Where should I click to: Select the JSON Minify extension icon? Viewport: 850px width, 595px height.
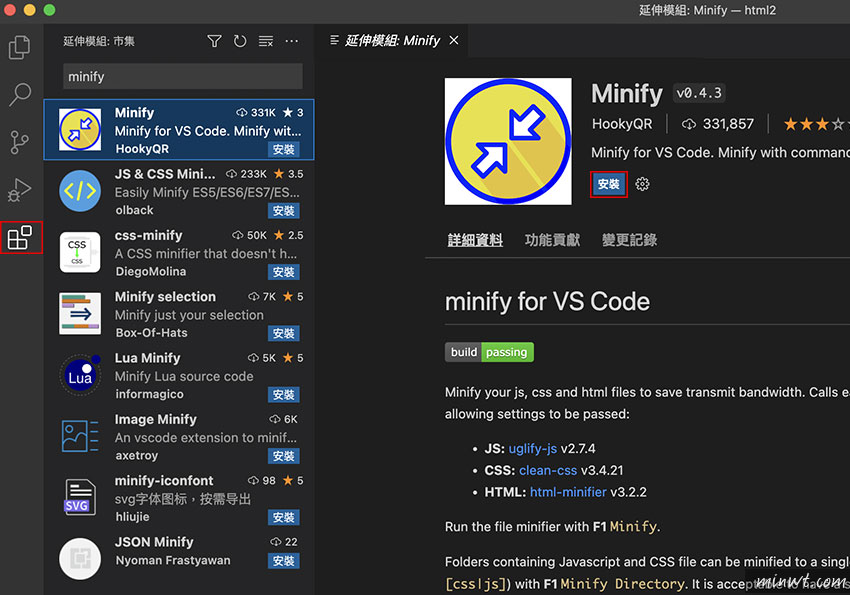point(80,559)
